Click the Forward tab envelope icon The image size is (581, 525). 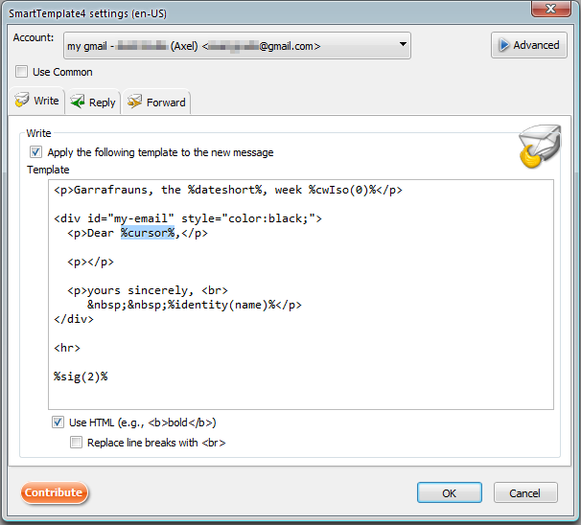[135, 102]
